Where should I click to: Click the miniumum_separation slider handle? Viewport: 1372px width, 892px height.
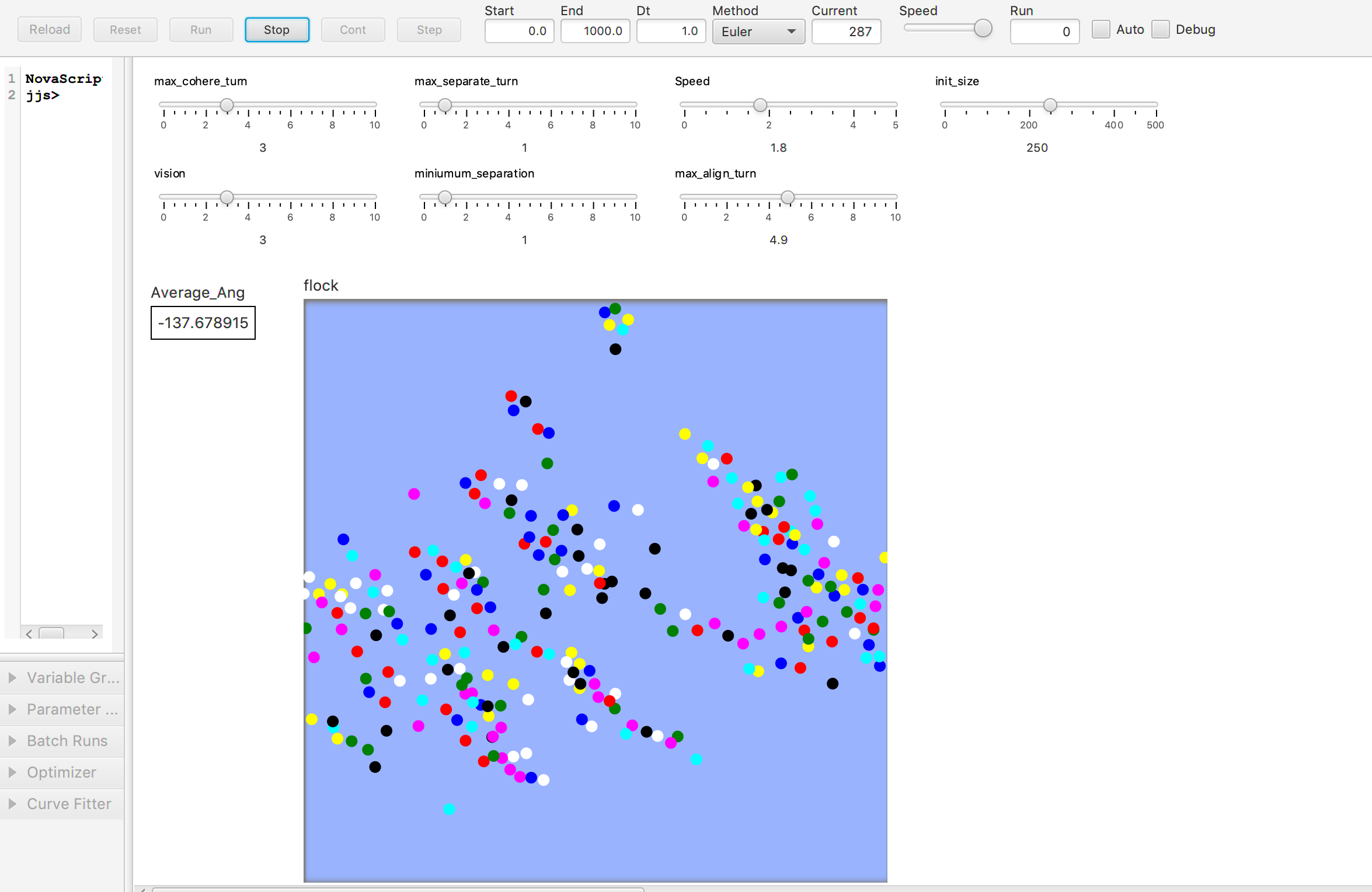[445, 197]
